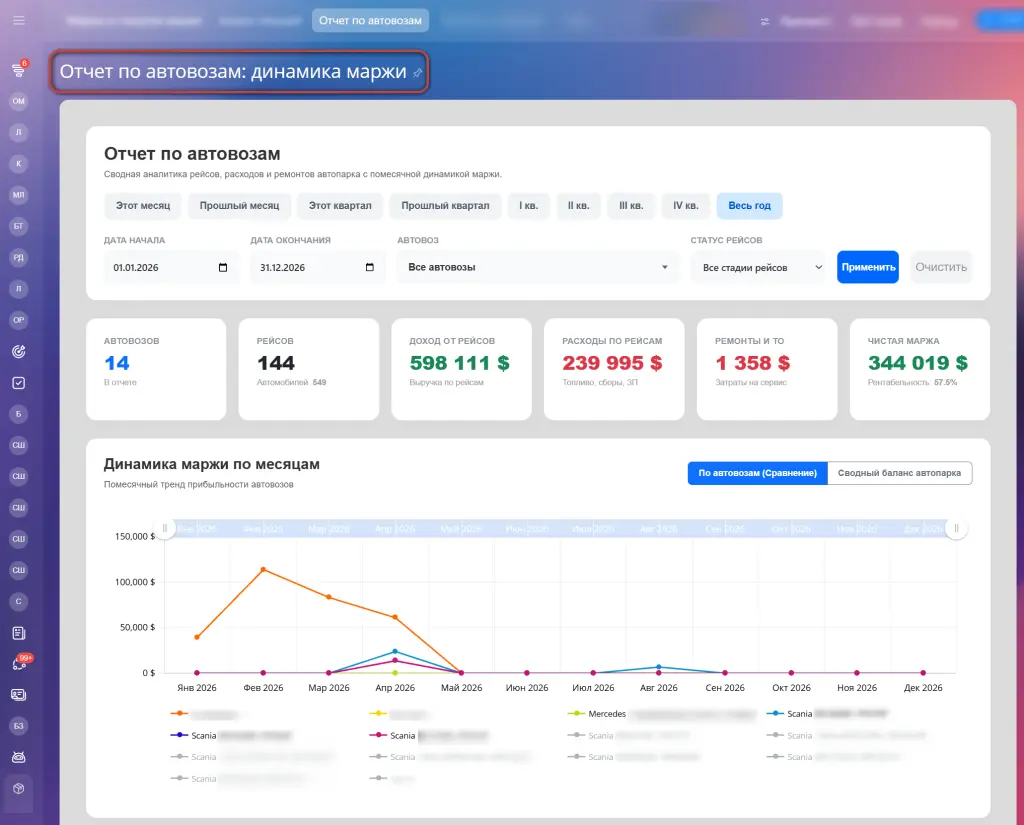Open the ОМ sidebar item
This screenshot has height=825, width=1024.
(18, 101)
